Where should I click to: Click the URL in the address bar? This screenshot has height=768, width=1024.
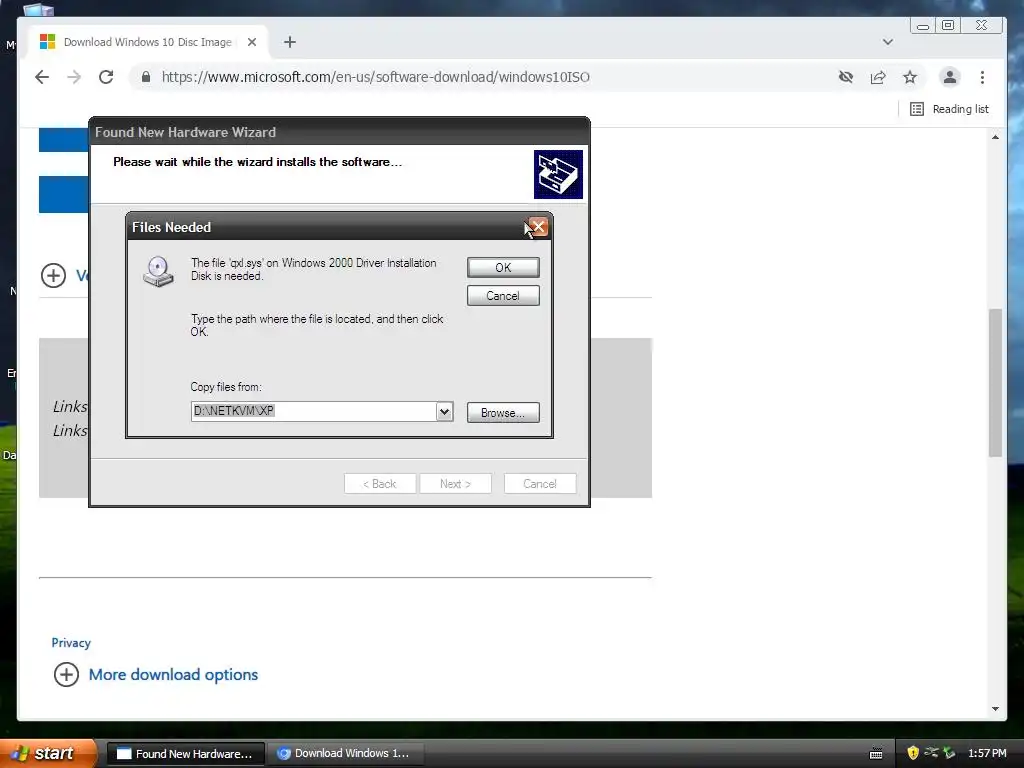[x=376, y=77]
